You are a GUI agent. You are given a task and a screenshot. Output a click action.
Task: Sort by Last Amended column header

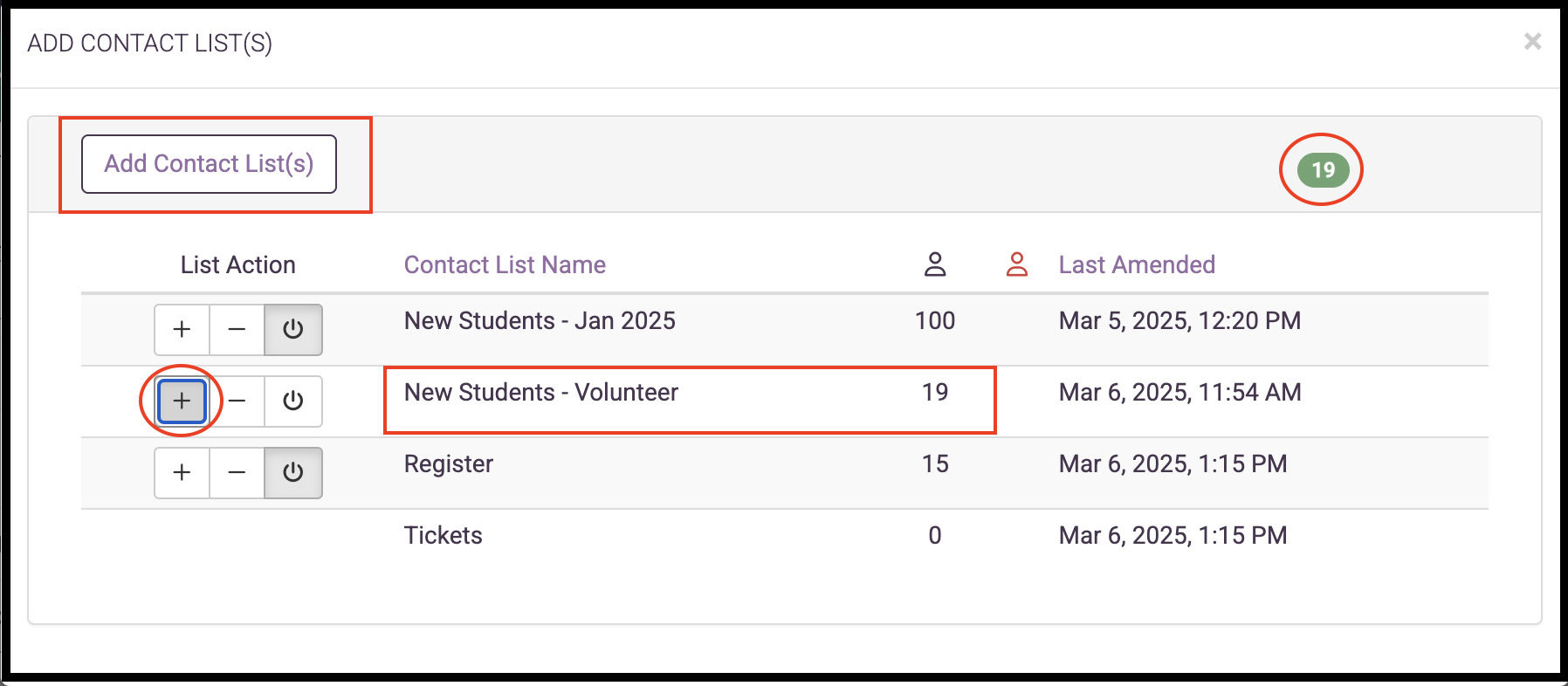tap(1136, 264)
